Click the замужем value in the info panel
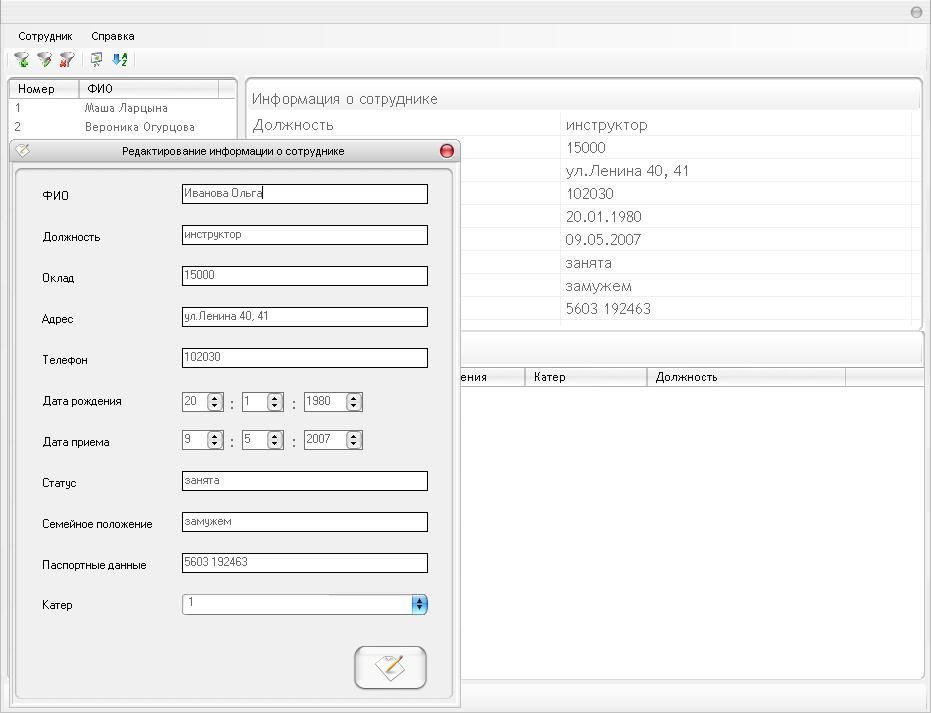Viewport: 931px width, 713px height. tap(598, 286)
